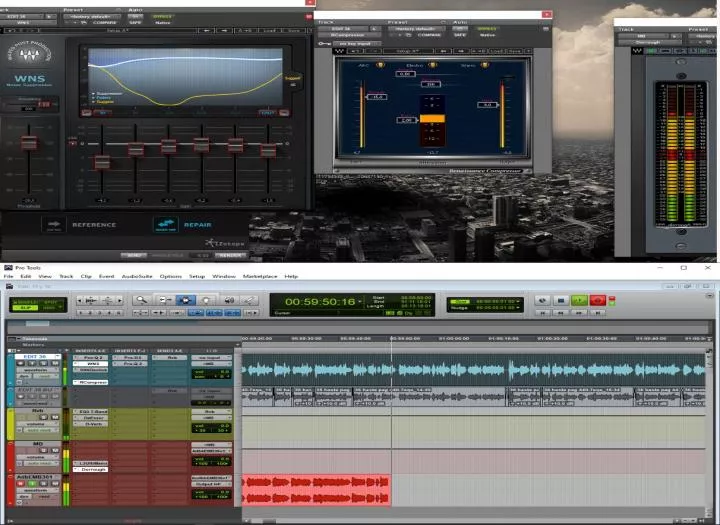Image resolution: width=720 pixels, height=525 pixels.
Task: Open the Track menu
Action: click(66, 276)
